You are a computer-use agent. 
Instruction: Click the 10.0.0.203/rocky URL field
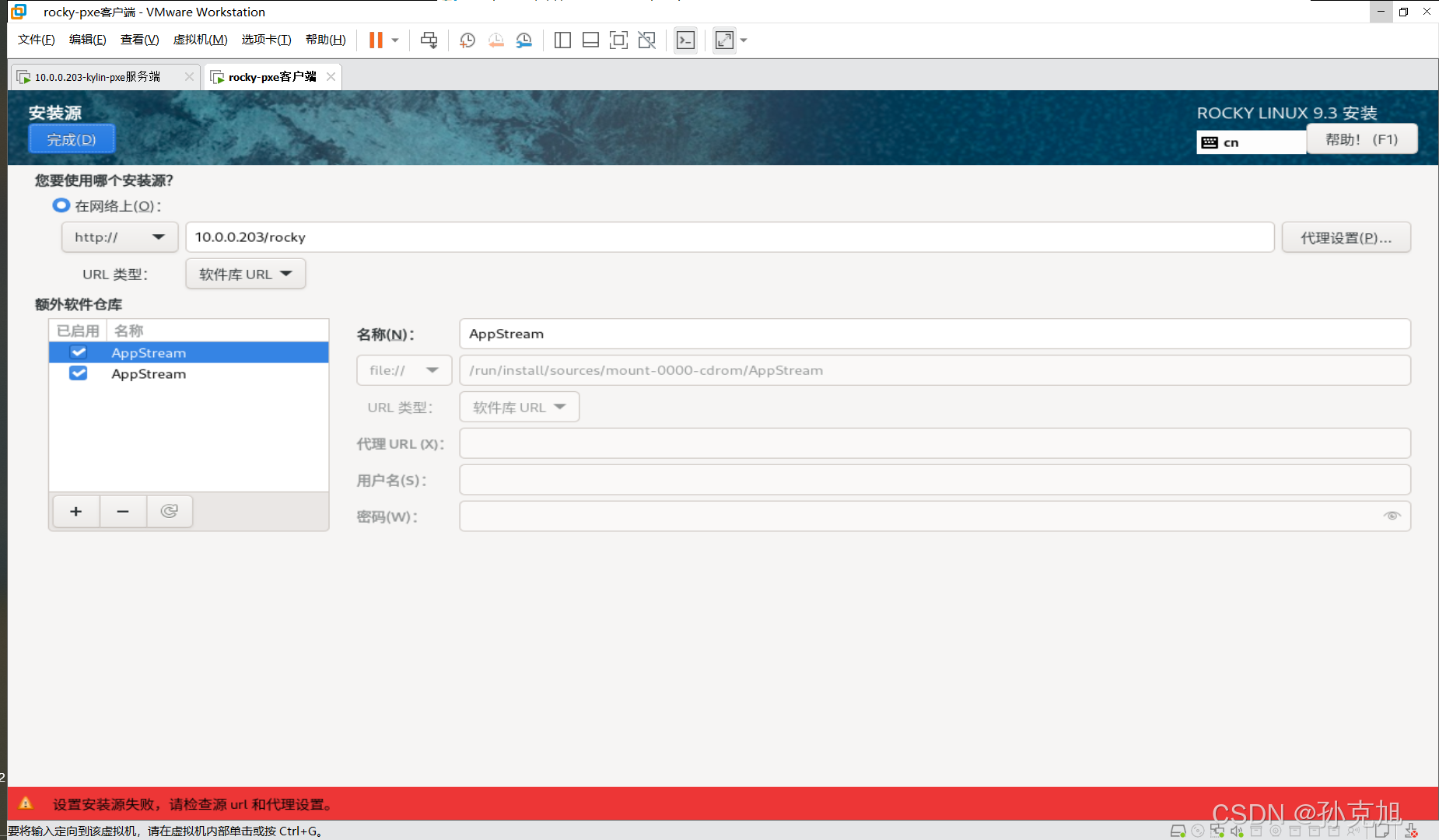point(730,237)
